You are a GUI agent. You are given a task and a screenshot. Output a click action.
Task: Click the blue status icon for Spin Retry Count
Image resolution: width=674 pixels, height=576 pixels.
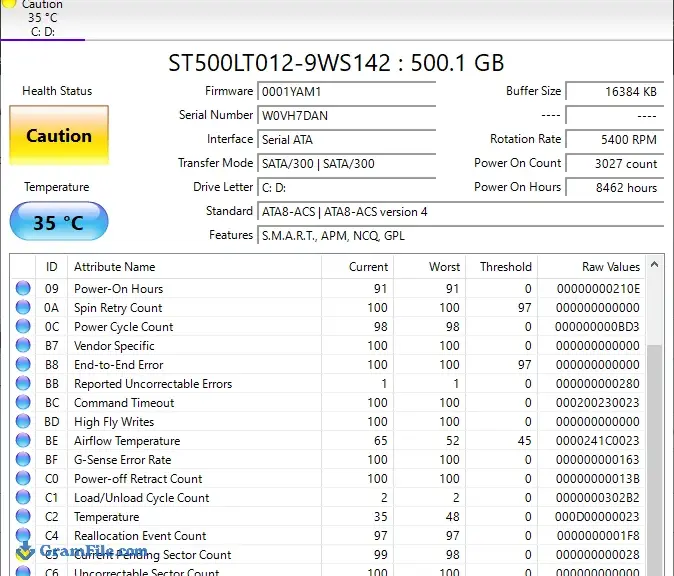click(x=23, y=307)
